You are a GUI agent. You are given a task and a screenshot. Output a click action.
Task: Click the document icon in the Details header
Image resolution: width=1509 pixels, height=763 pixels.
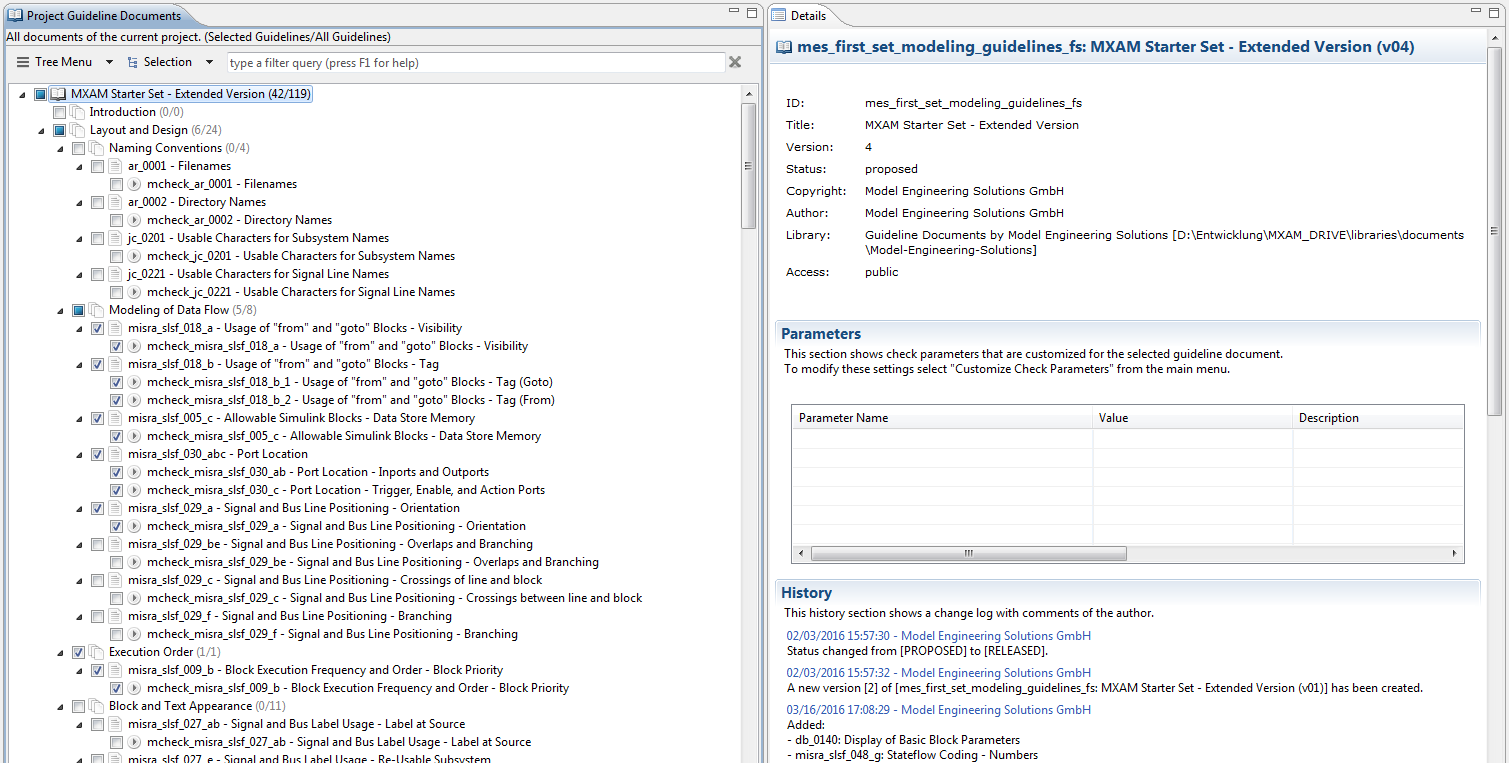tap(781, 46)
